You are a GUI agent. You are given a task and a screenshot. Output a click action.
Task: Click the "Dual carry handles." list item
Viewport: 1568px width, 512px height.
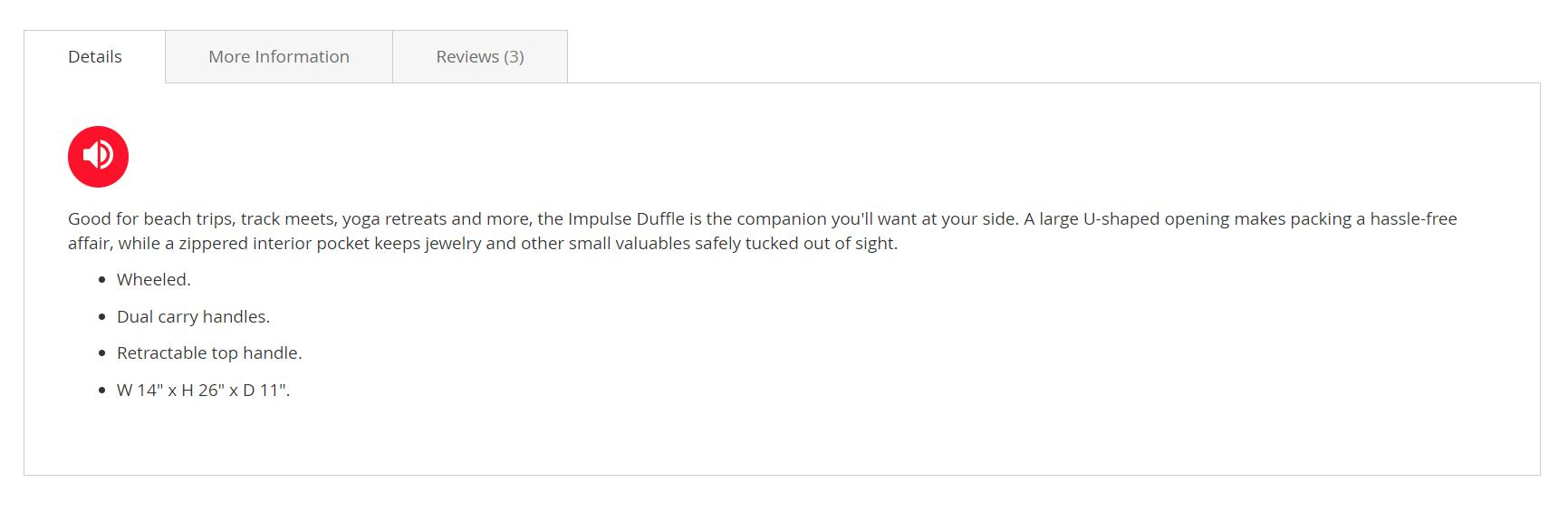coord(193,317)
